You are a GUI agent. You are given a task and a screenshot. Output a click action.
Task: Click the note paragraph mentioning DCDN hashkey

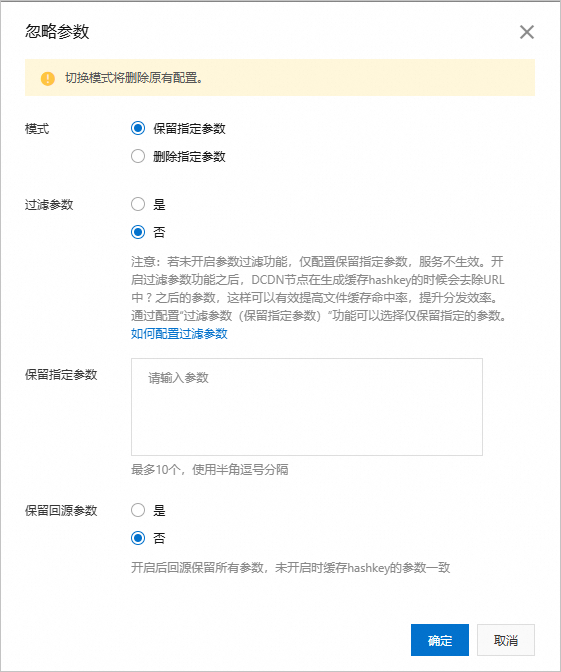click(318, 288)
